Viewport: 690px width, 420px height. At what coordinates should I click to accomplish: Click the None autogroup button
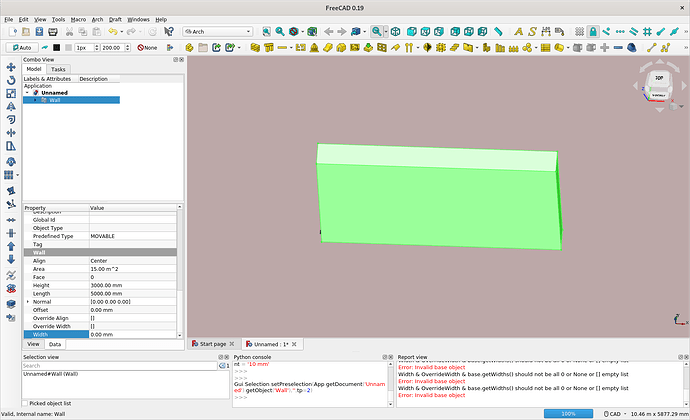click(147, 48)
